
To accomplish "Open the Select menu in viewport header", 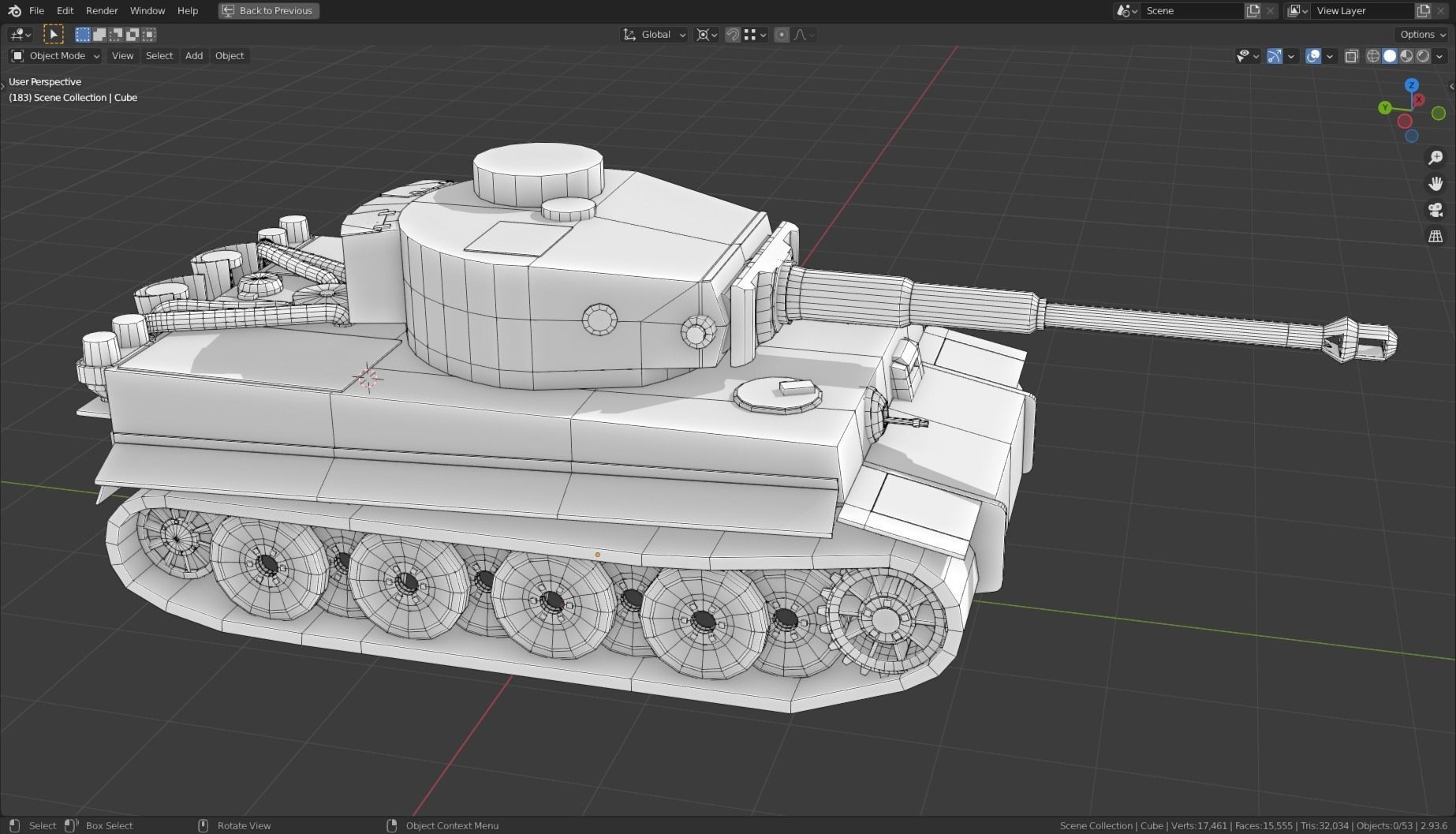I will click(159, 55).
